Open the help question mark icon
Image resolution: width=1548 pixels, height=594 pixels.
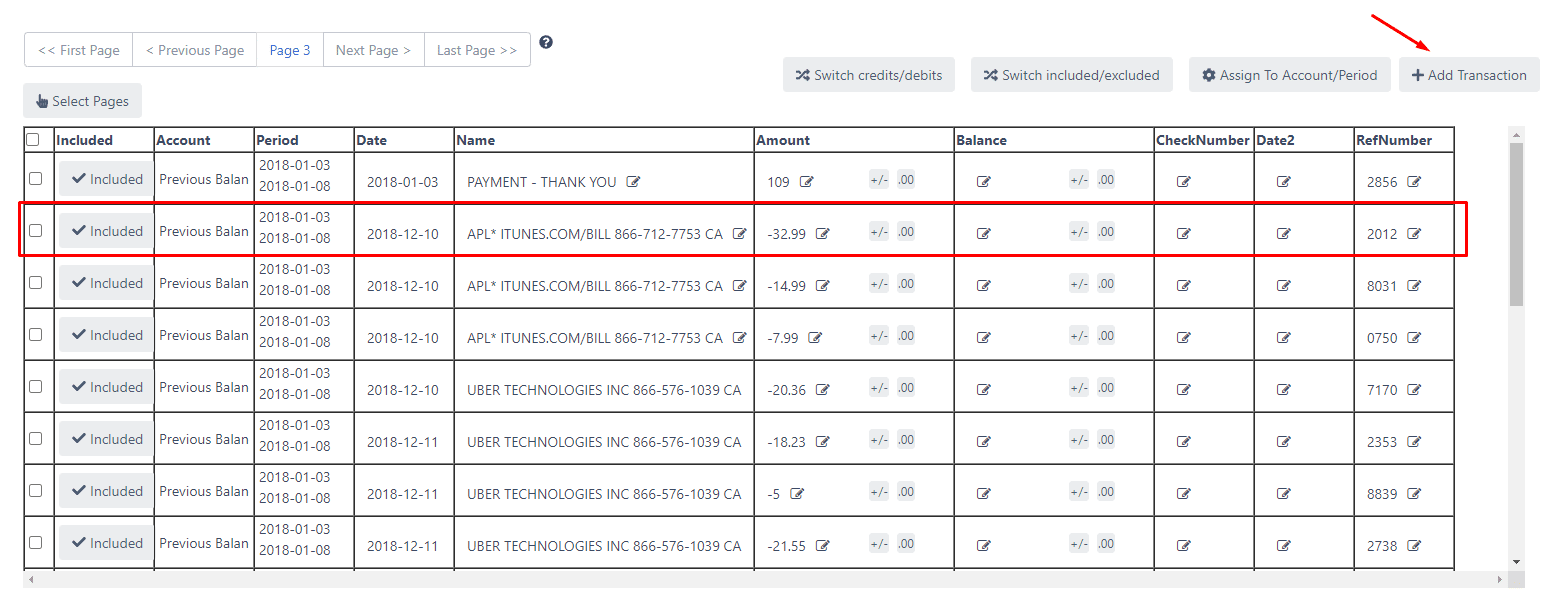pyautogui.click(x=545, y=42)
